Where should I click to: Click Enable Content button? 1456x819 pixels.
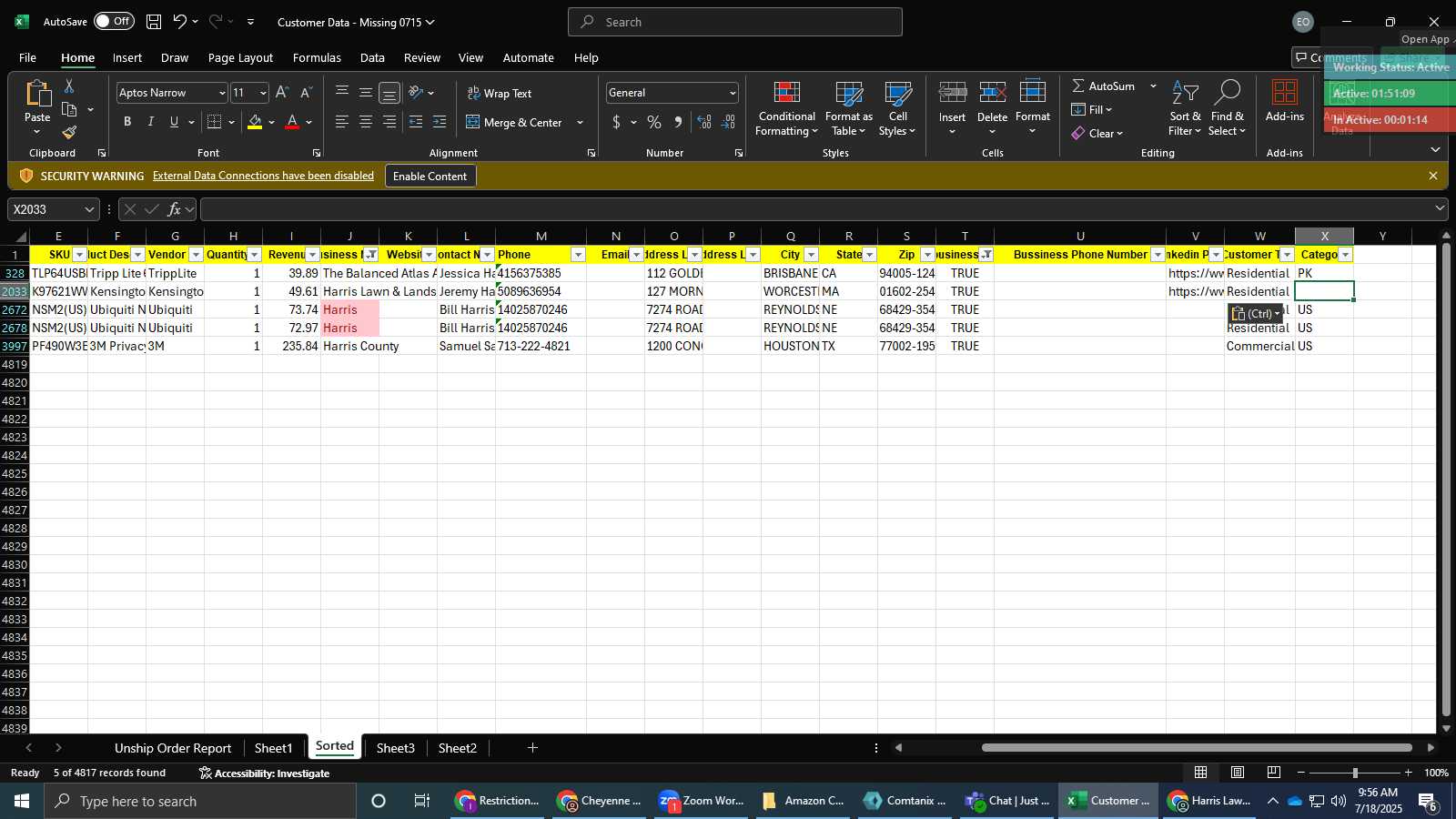(x=430, y=176)
